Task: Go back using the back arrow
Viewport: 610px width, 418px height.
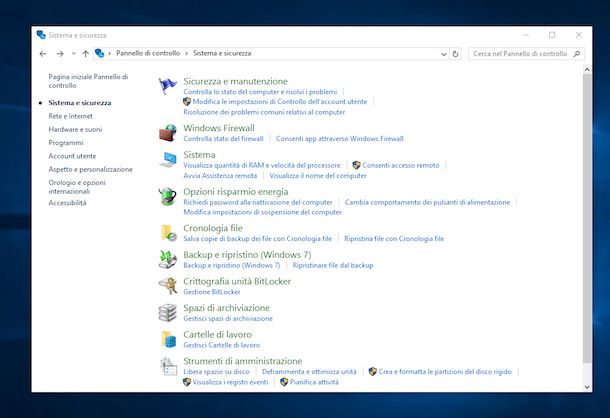Action: click(x=43, y=53)
